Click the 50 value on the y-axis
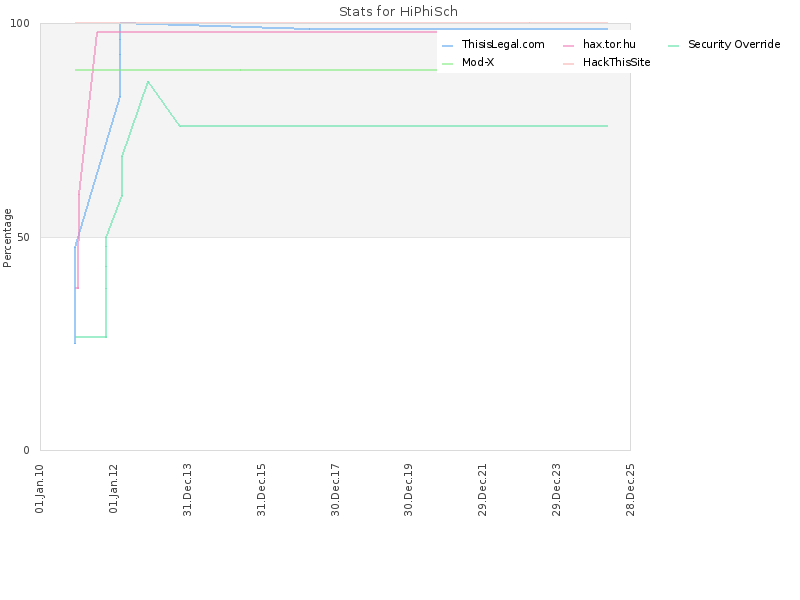The width and height of the screenshot is (800, 600). tap(27, 237)
